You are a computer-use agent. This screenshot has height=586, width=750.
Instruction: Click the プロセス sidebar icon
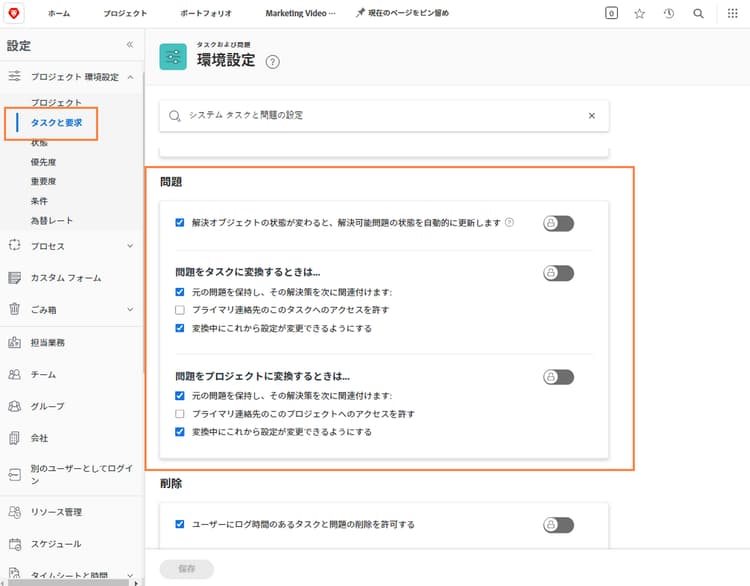click(x=15, y=245)
